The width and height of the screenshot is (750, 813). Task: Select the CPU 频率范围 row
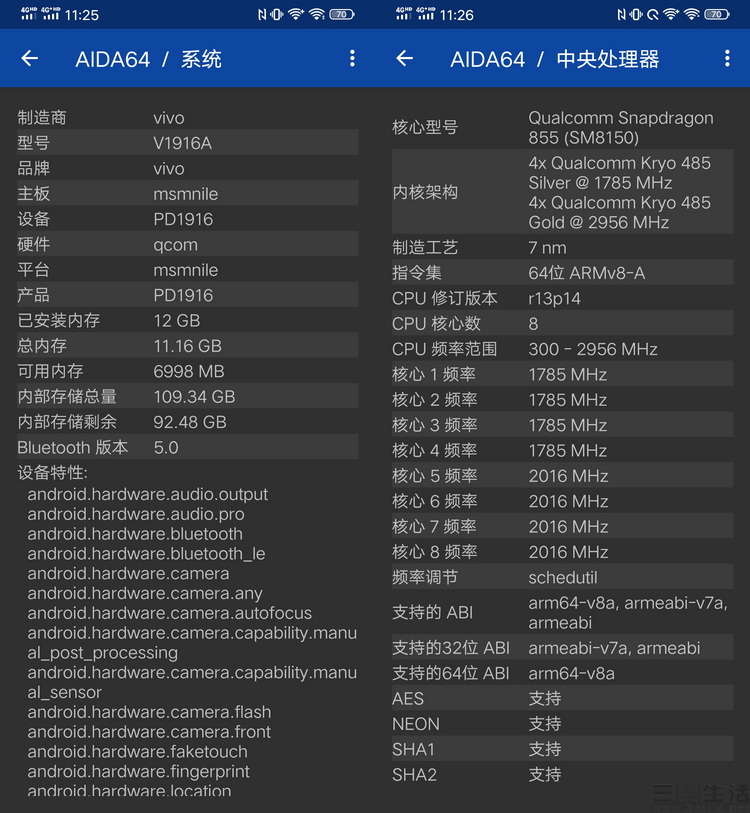click(x=561, y=349)
